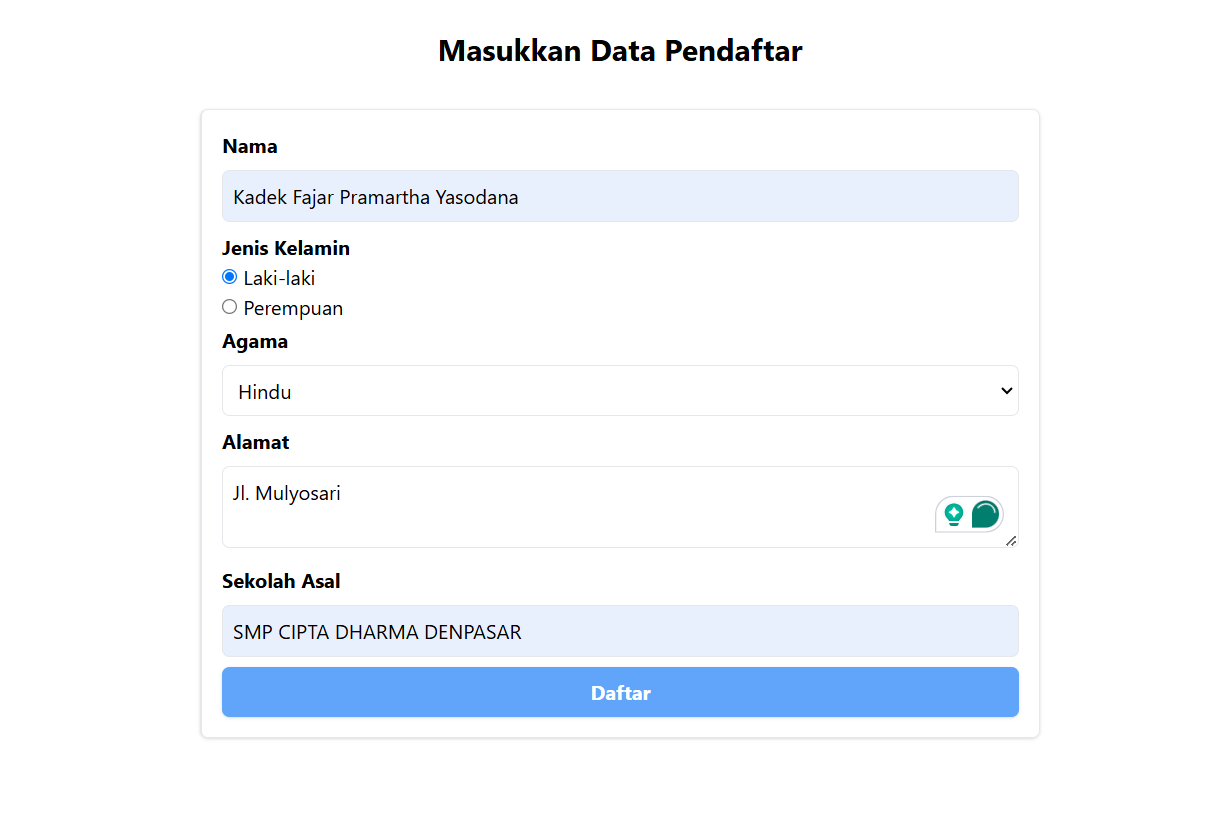Click the Agama field label
Screen dimensions: 1216x823
(x=255, y=342)
